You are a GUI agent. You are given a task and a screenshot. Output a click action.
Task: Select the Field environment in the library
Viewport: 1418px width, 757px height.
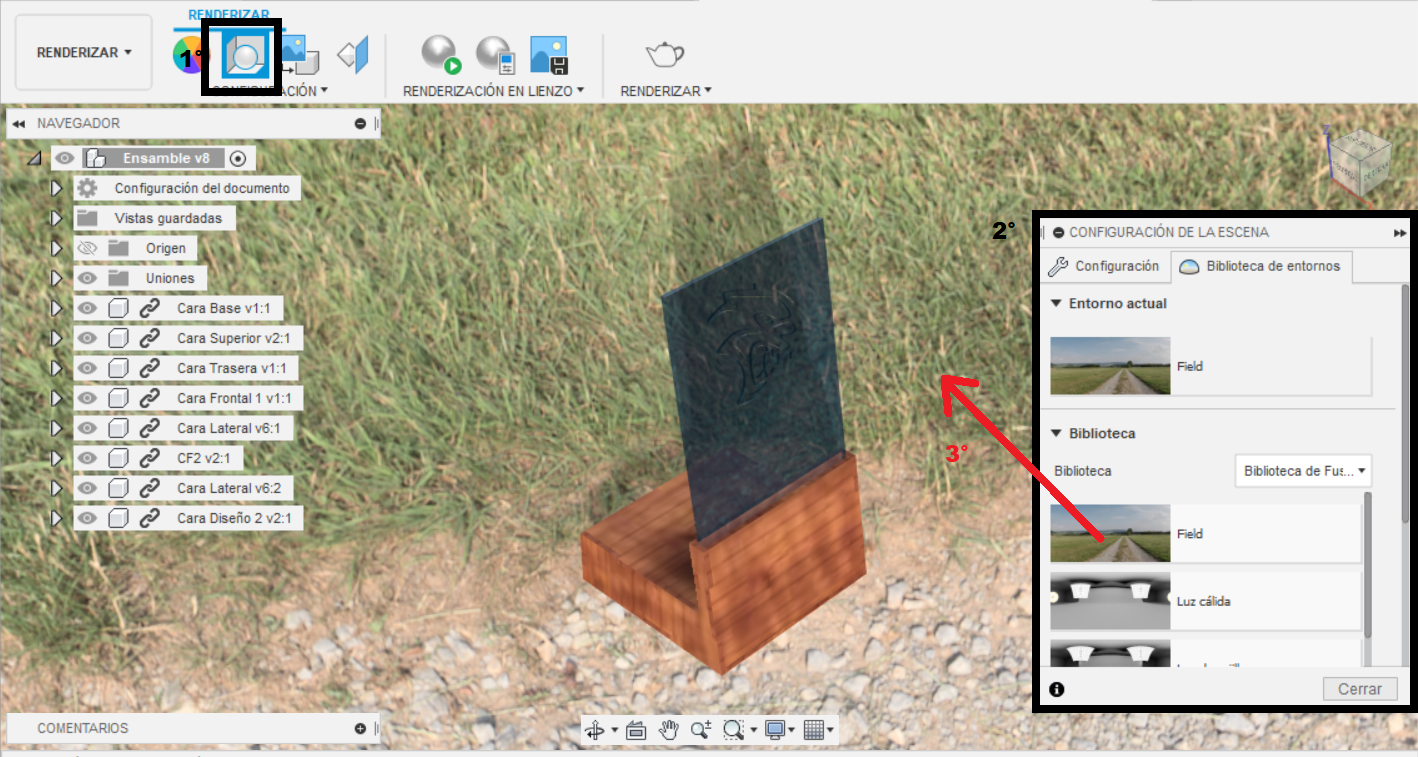click(x=1206, y=534)
